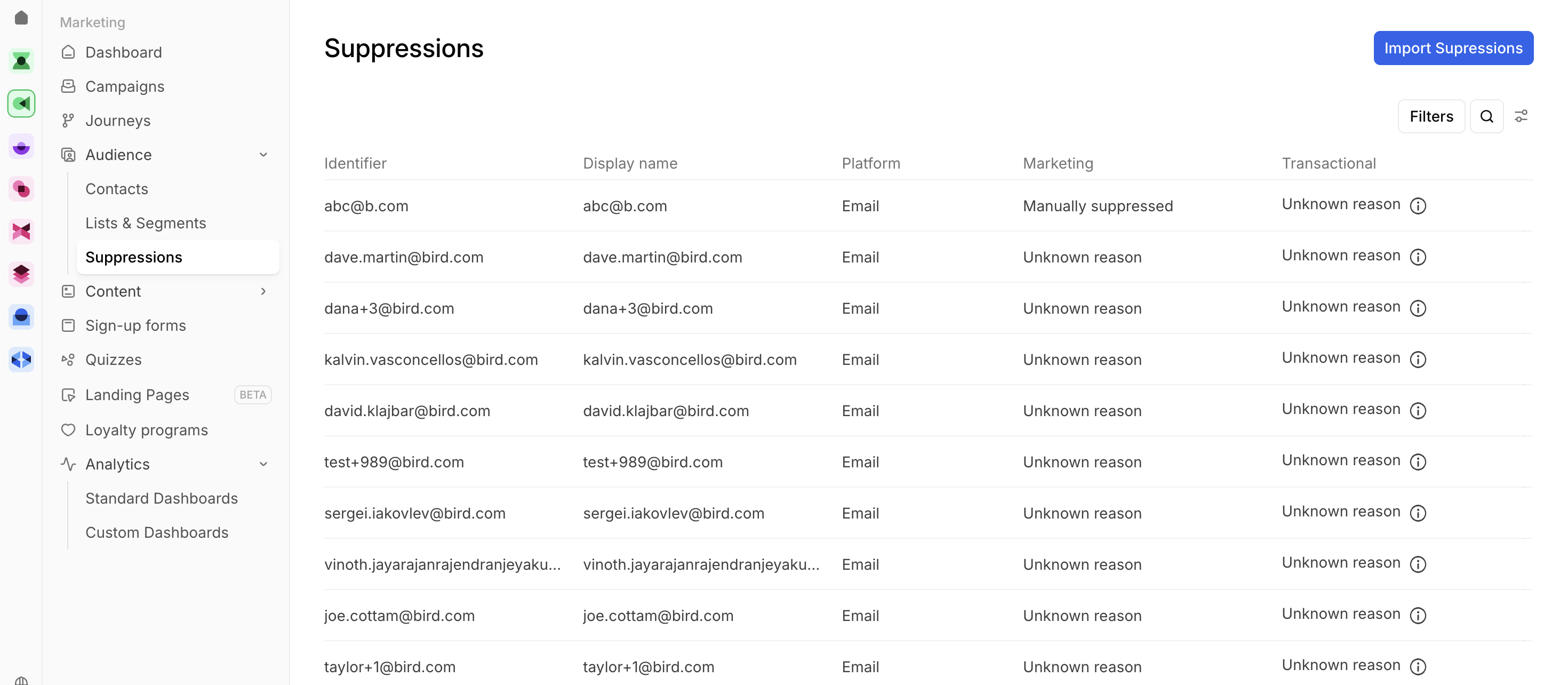
Task: Expand the Content section
Action: pos(263,292)
